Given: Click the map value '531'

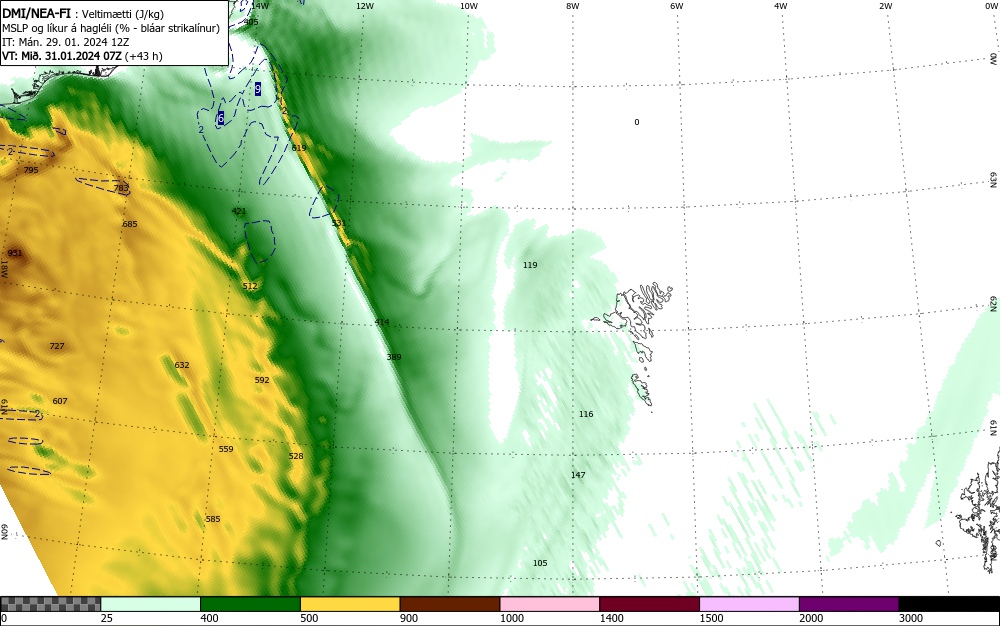Looking at the screenshot, I should coord(338,223).
